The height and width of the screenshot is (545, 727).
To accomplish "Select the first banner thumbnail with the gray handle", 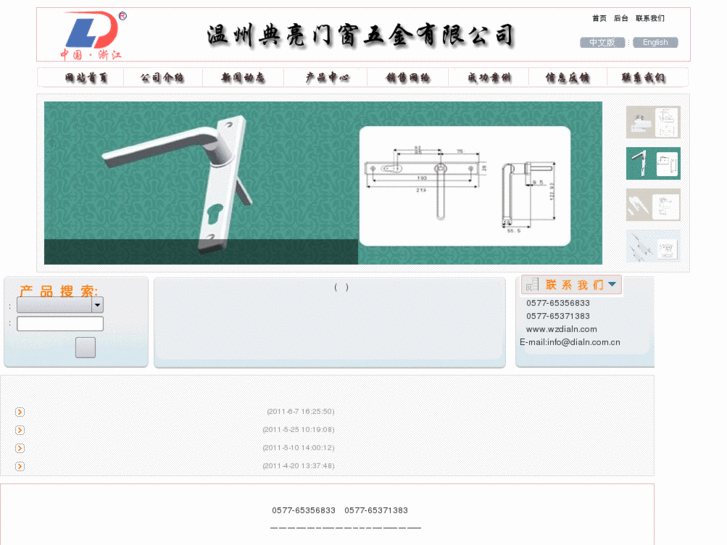I will 653,122.
